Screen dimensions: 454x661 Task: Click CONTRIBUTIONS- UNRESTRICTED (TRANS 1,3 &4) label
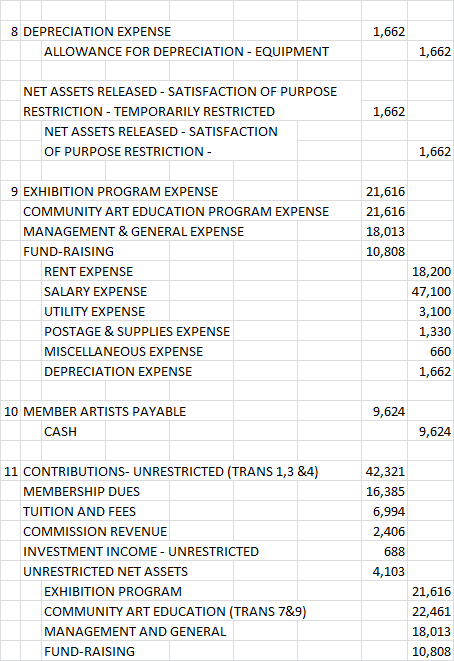(171, 471)
